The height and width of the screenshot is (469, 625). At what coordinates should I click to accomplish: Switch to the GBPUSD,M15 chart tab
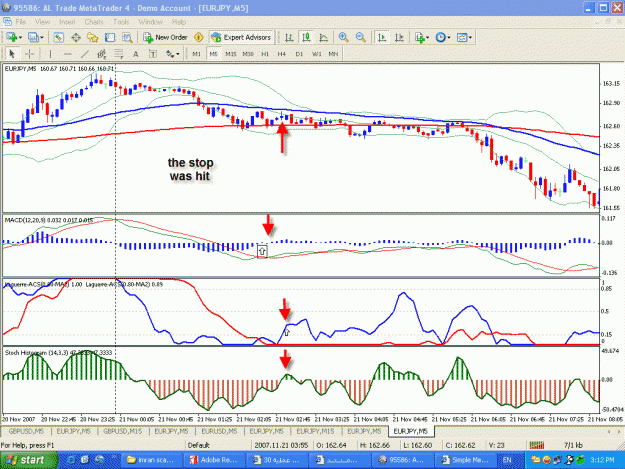[122, 431]
